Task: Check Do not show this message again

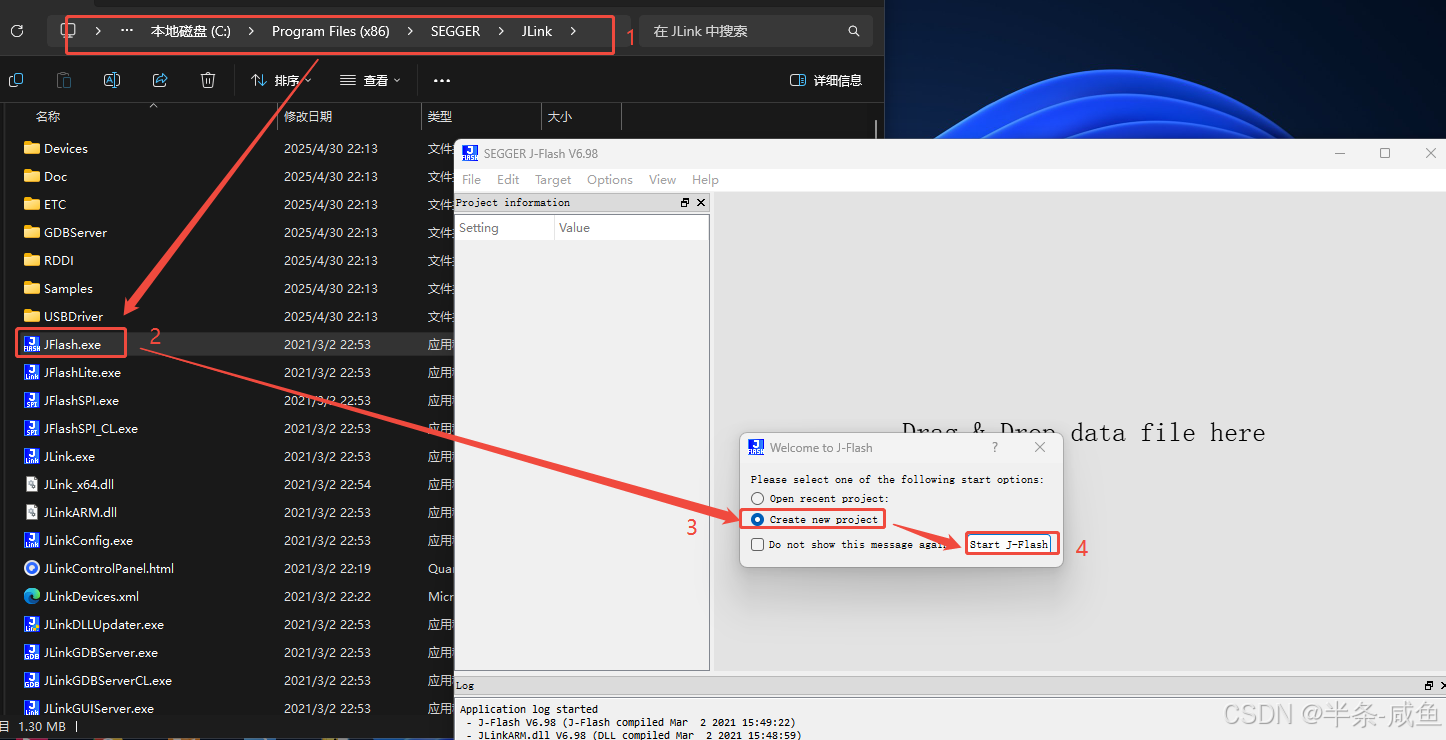Action: (x=757, y=544)
